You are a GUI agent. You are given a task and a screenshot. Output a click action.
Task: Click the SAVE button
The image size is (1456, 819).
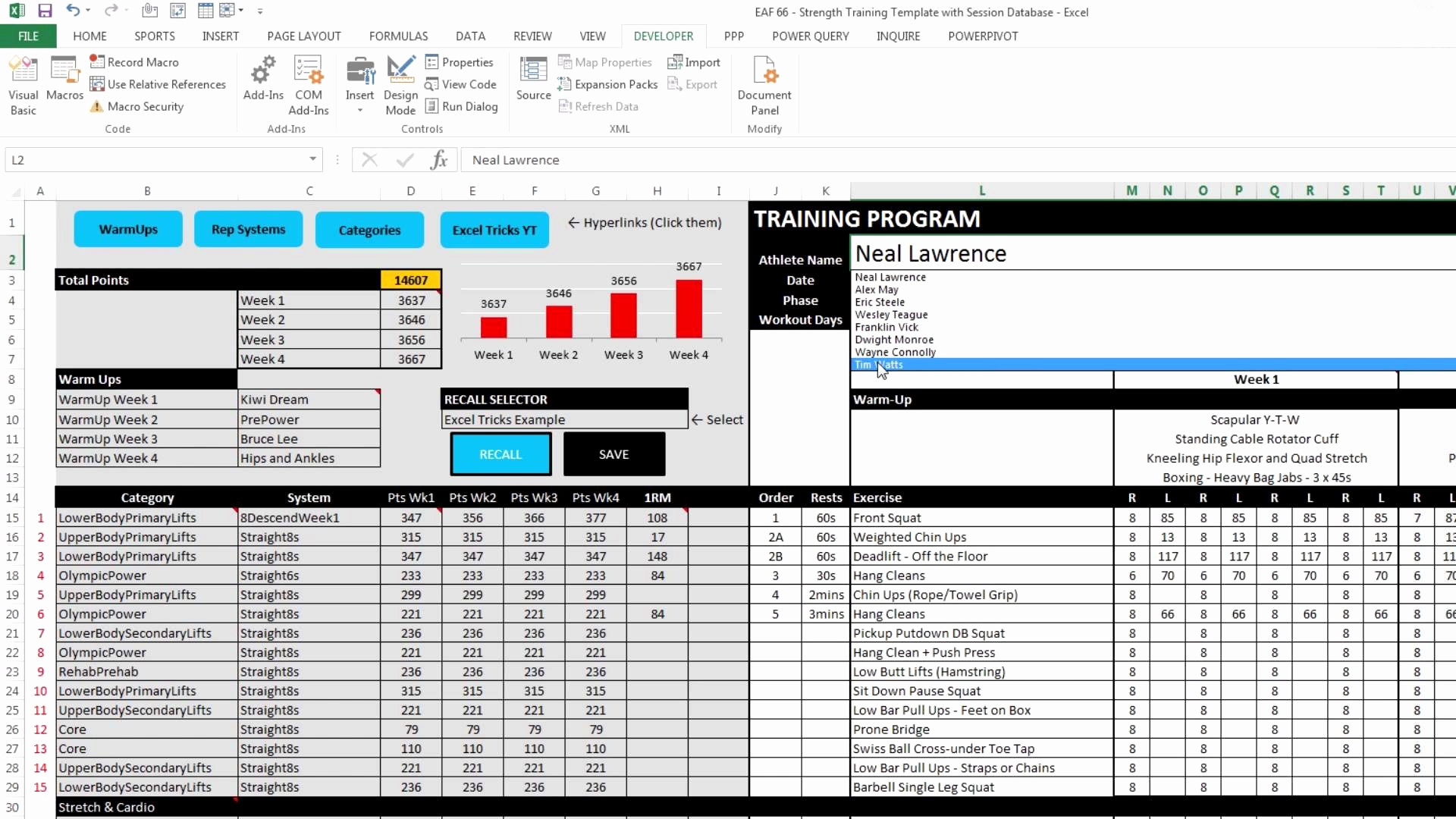click(x=613, y=453)
